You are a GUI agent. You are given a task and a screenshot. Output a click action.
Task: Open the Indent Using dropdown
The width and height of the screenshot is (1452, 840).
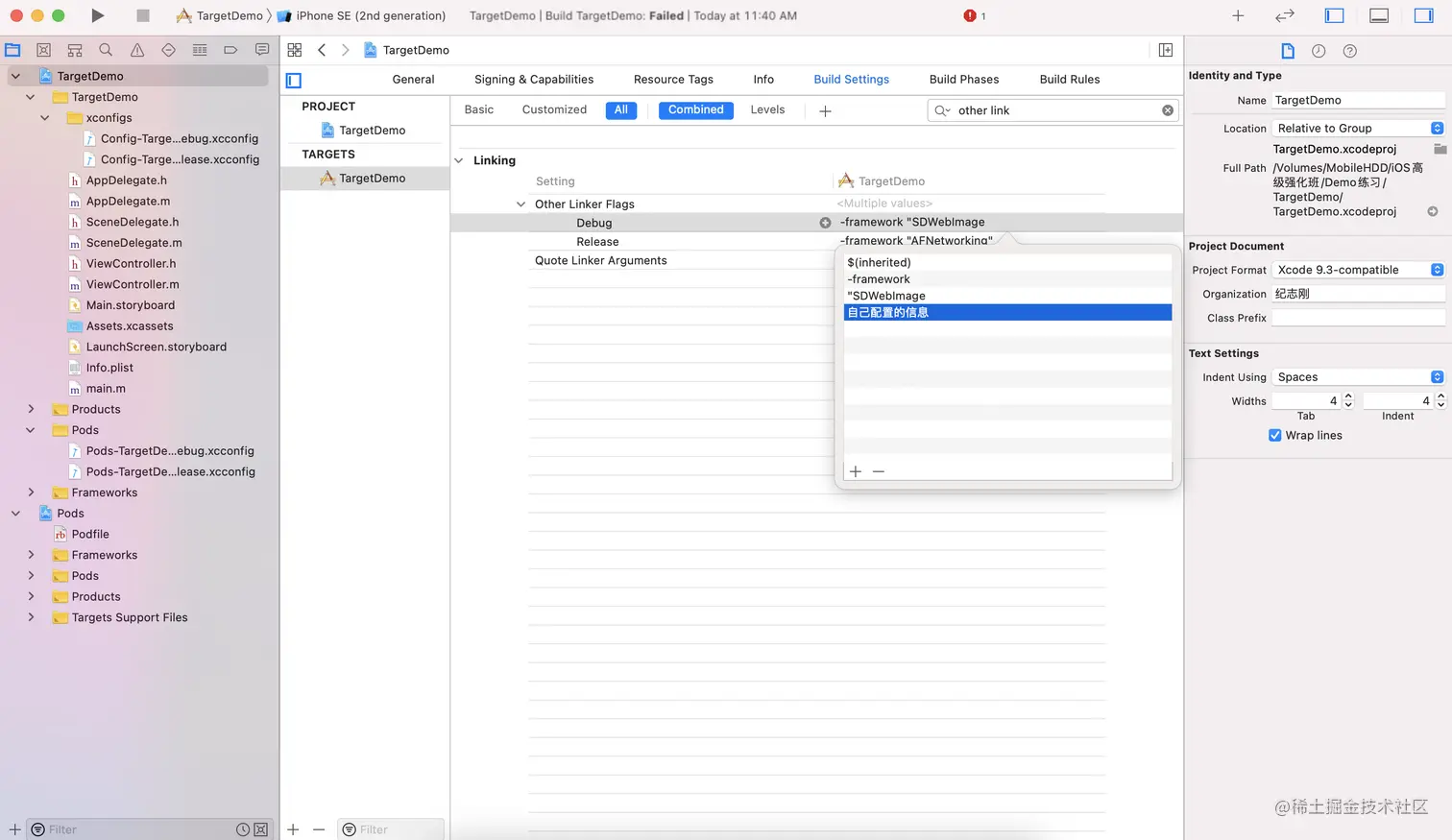click(x=1359, y=377)
